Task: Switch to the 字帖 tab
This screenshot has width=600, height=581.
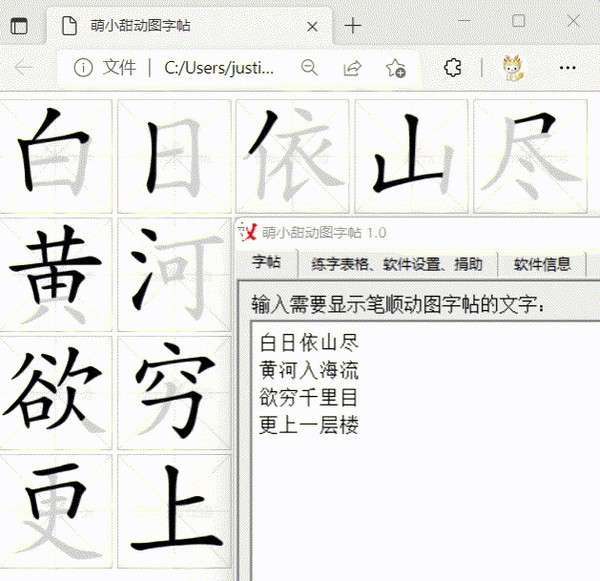Action: click(267, 263)
